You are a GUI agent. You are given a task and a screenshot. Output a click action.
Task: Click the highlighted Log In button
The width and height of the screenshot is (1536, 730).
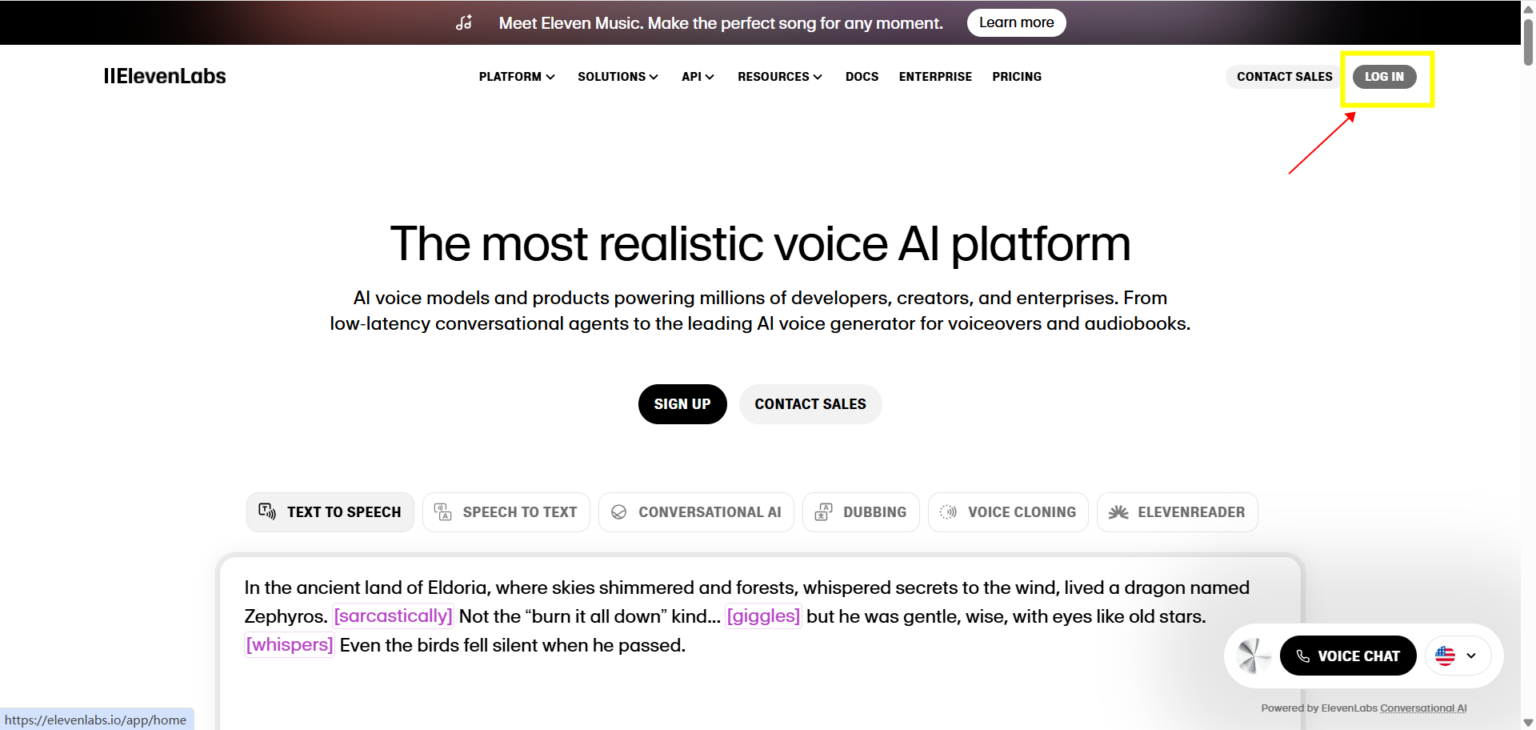click(x=1384, y=76)
